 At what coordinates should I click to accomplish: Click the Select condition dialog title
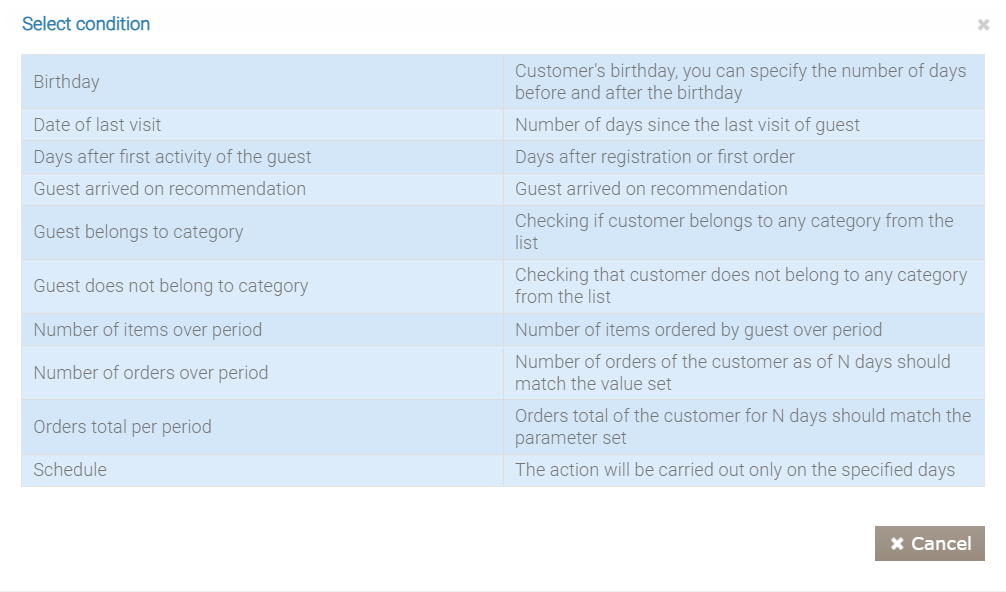tap(86, 24)
